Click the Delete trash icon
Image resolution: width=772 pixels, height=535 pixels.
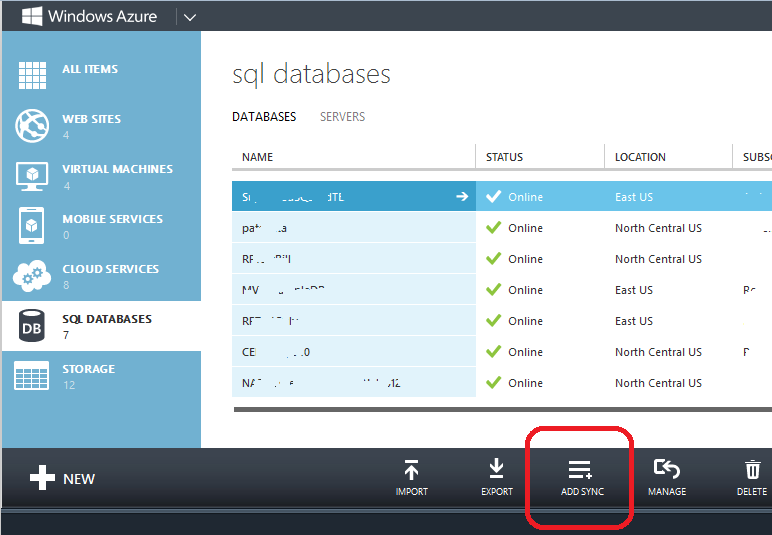[752, 470]
